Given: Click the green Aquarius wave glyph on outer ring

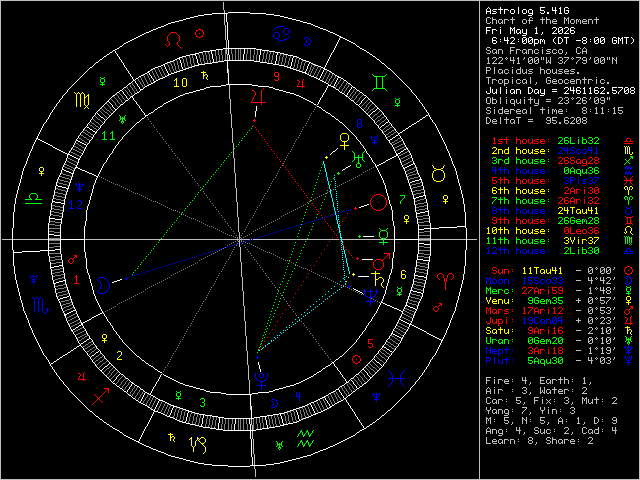Looking at the screenshot, I should pyautogui.click(x=305, y=438).
